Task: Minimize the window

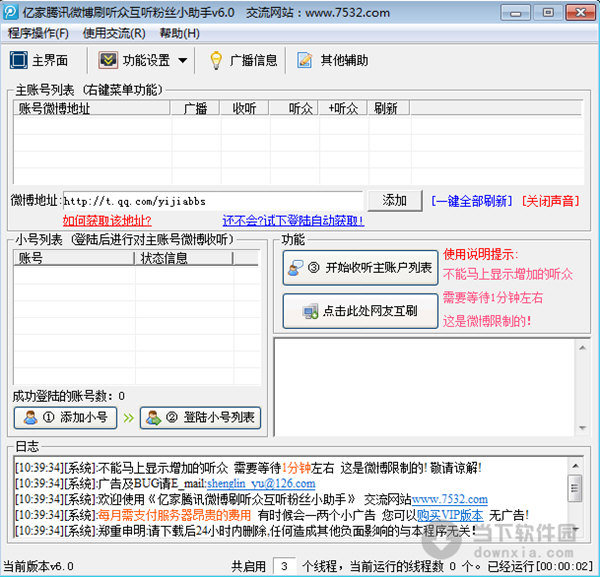Action: tap(515, 13)
